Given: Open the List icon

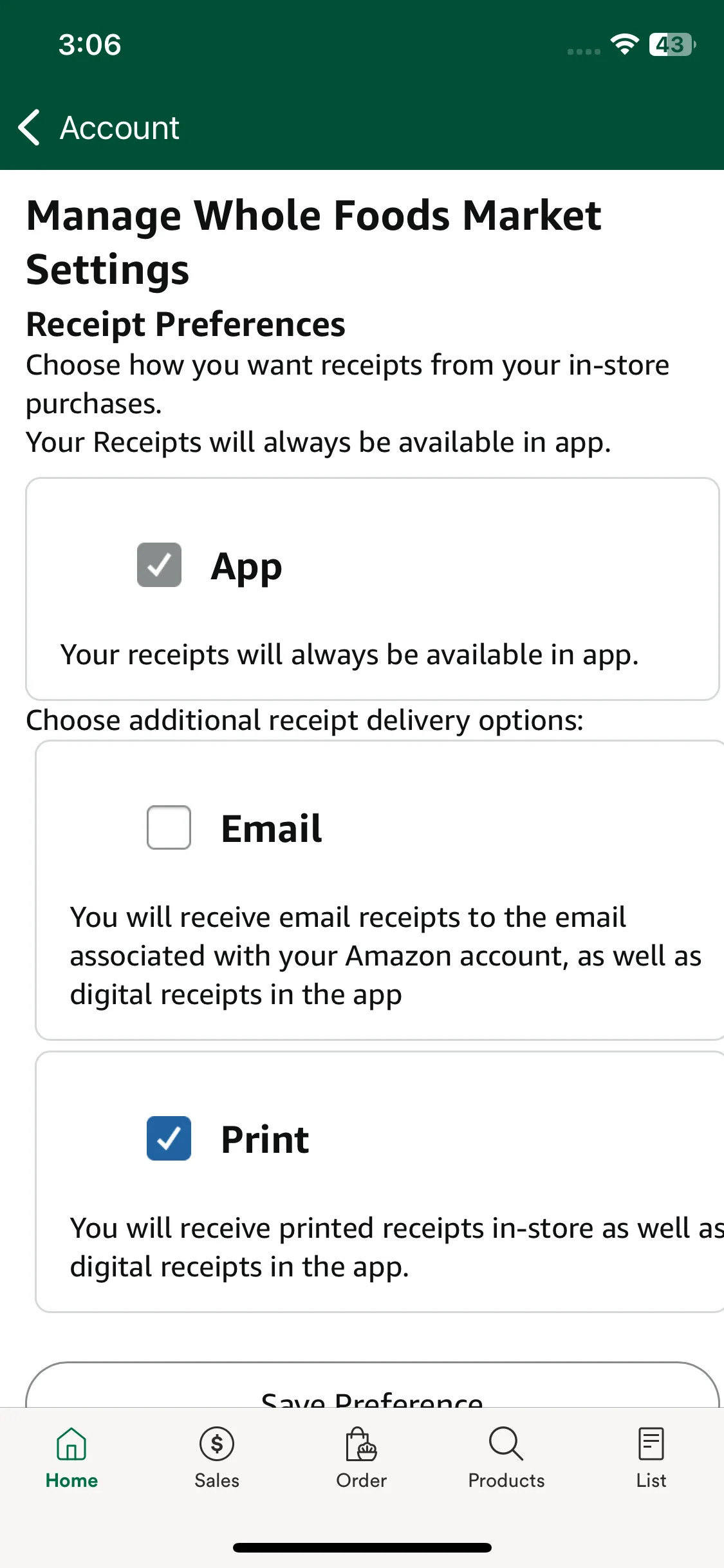Looking at the screenshot, I should (x=651, y=1444).
